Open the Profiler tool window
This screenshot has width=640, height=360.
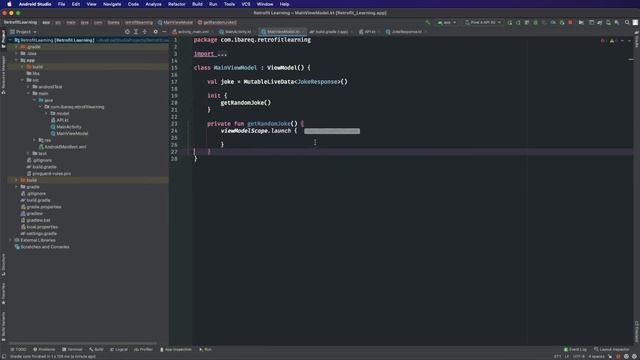[x=143, y=349]
